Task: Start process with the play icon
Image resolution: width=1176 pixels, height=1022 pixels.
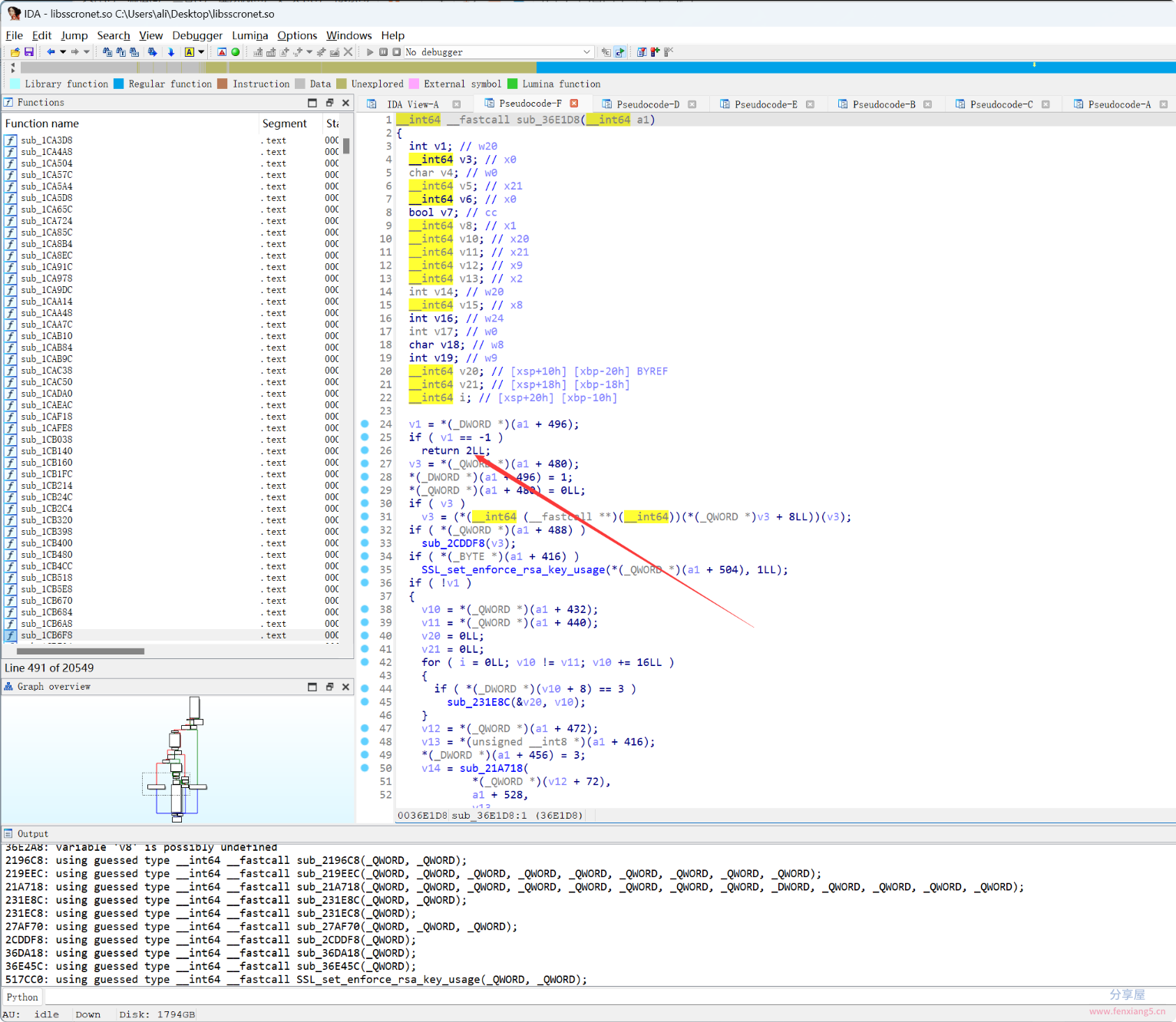Action: [x=370, y=52]
